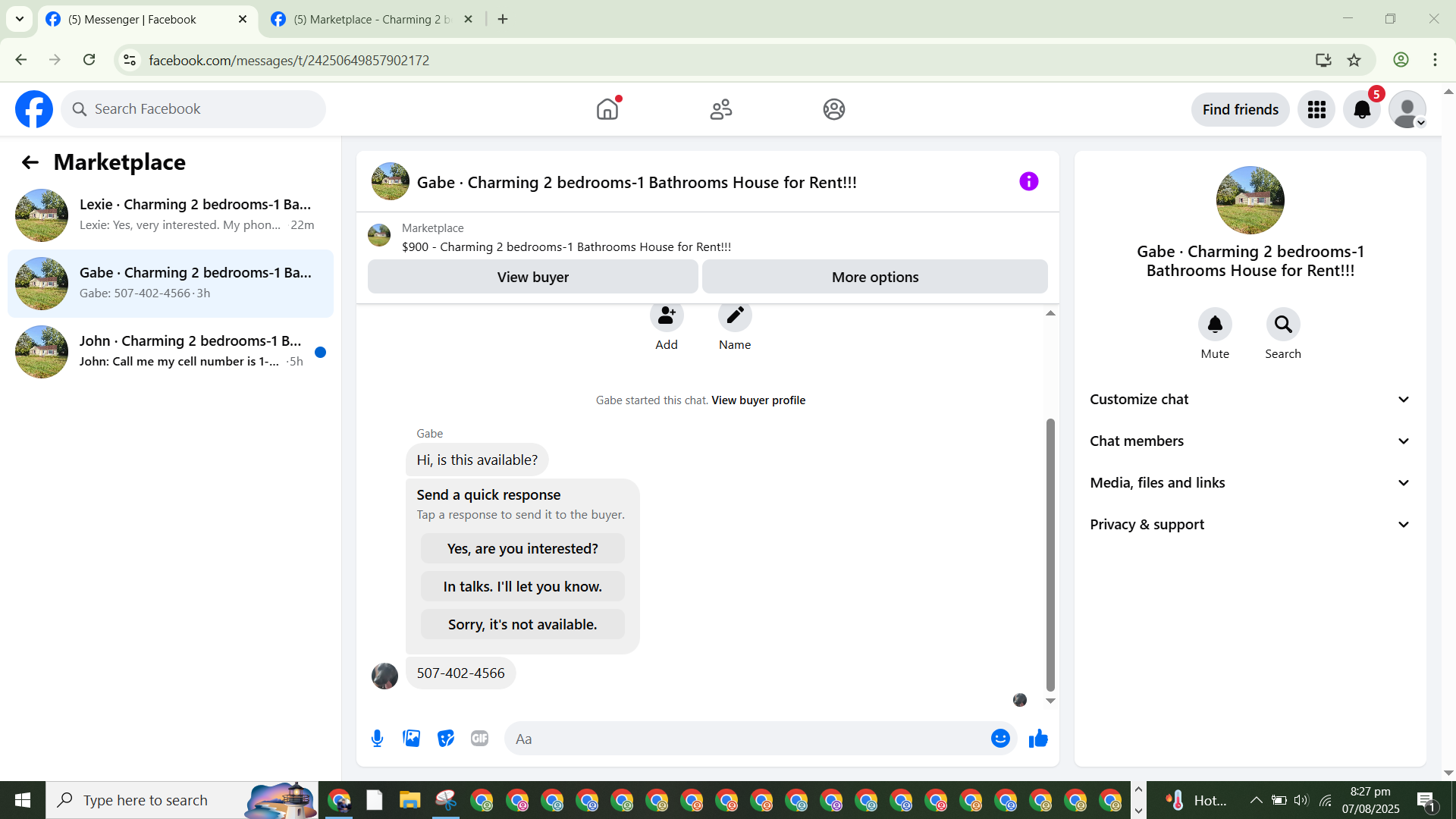Click the browser back arrow
Viewport: 1456px width, 819px height.
coord(21,60)
